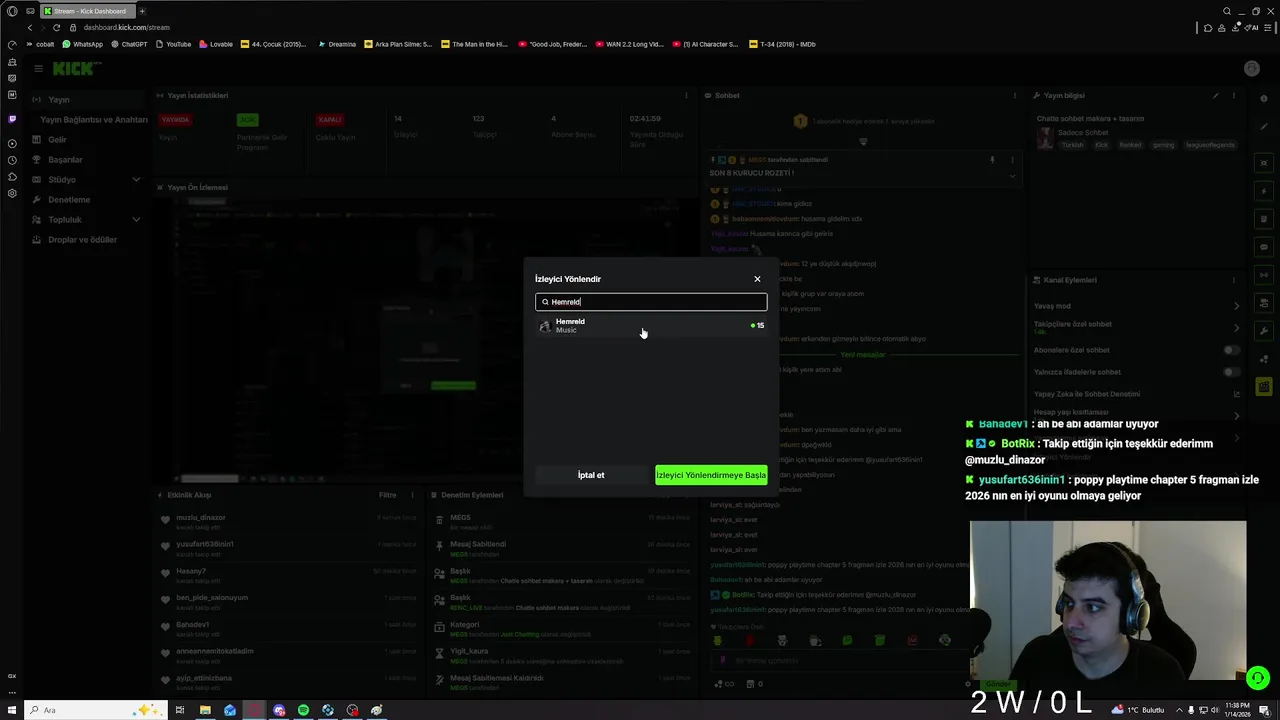Click the Kick logo

pos(75,68)
